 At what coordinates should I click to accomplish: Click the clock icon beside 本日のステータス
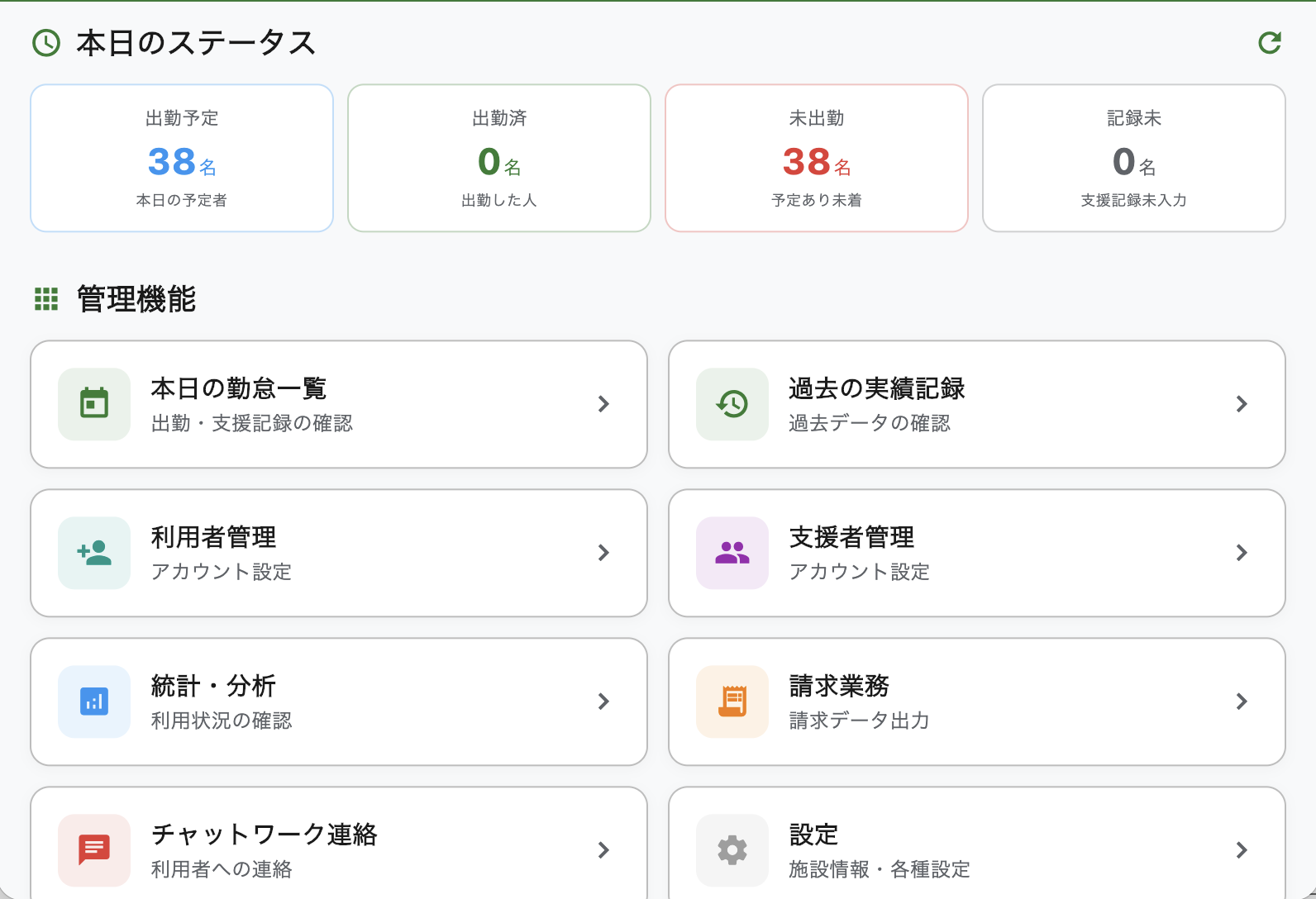coord(45,44)
